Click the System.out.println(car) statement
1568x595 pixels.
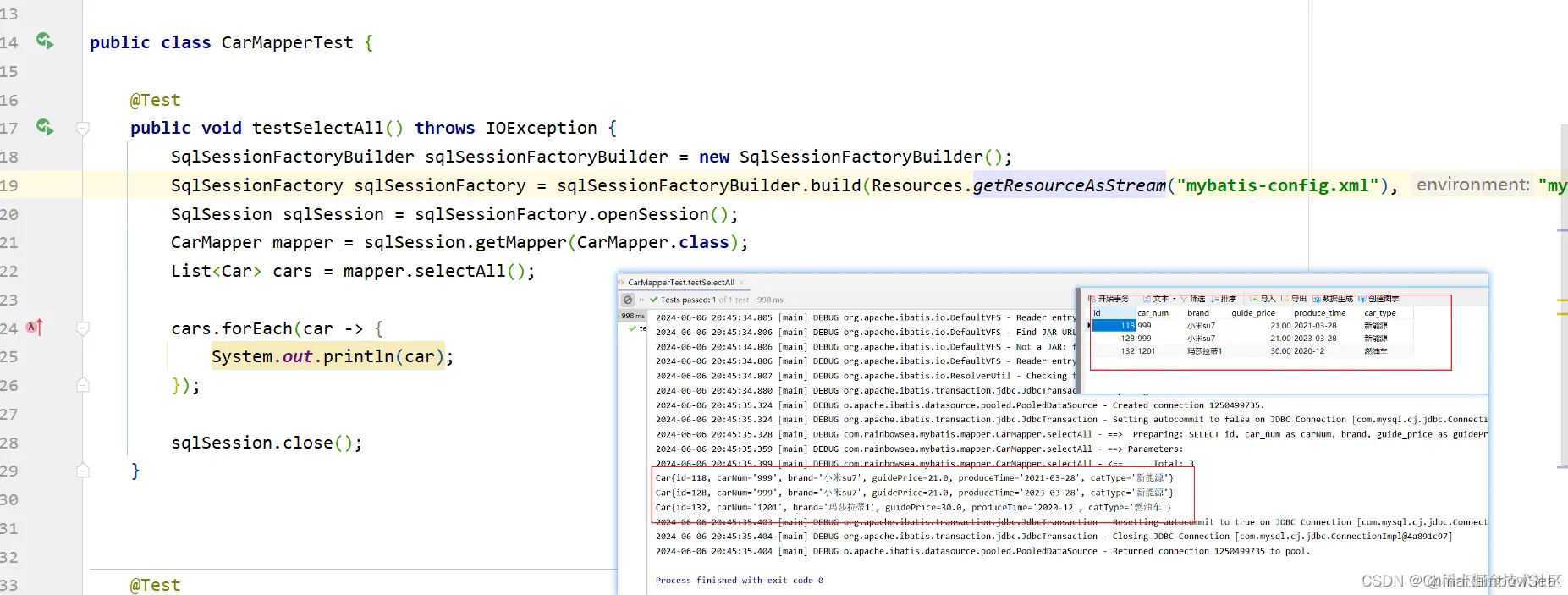[333, 356]
